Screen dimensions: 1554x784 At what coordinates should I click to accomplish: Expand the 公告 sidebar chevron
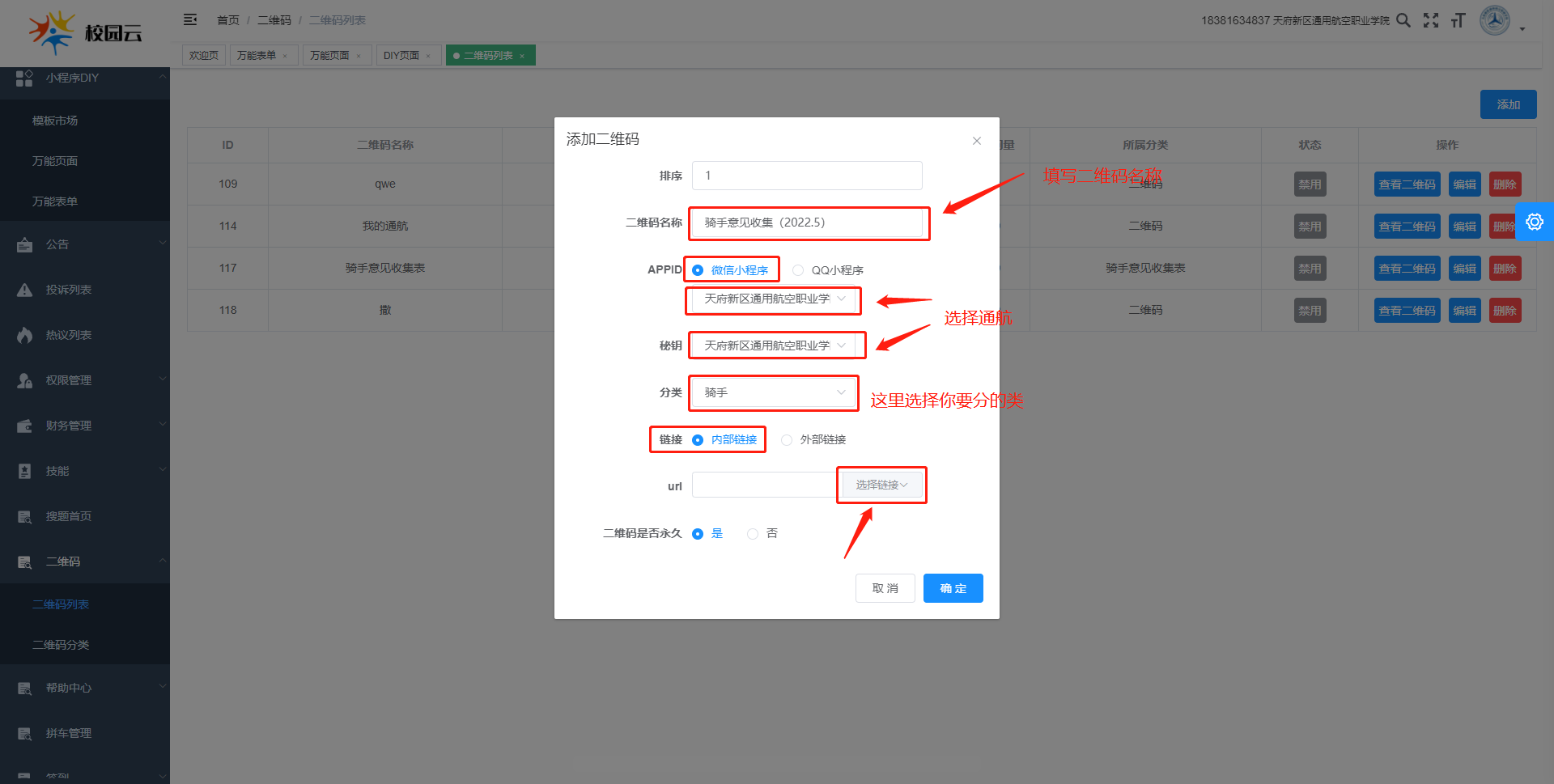point(162,243)
